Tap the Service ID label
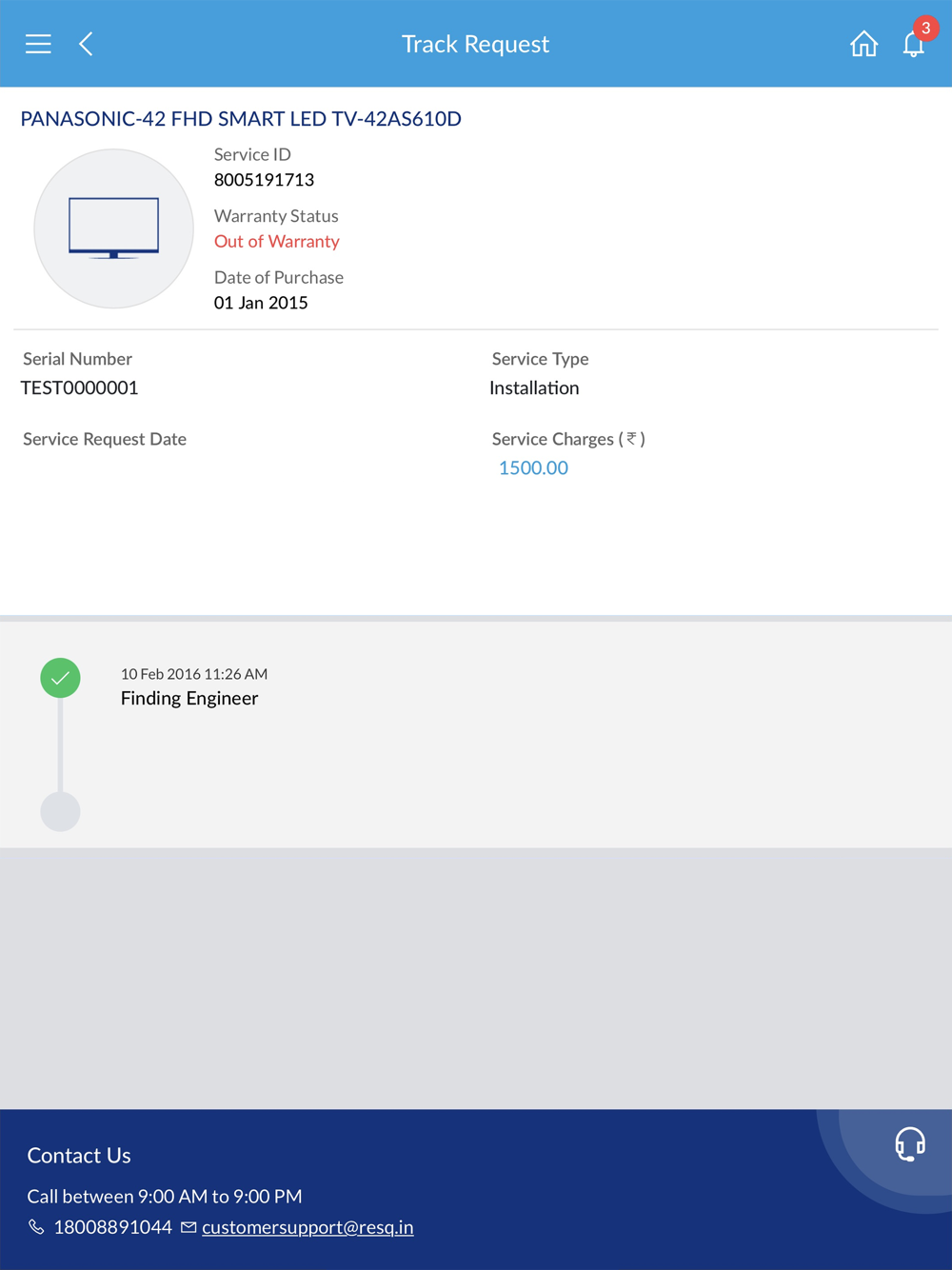 pos(252,154)
